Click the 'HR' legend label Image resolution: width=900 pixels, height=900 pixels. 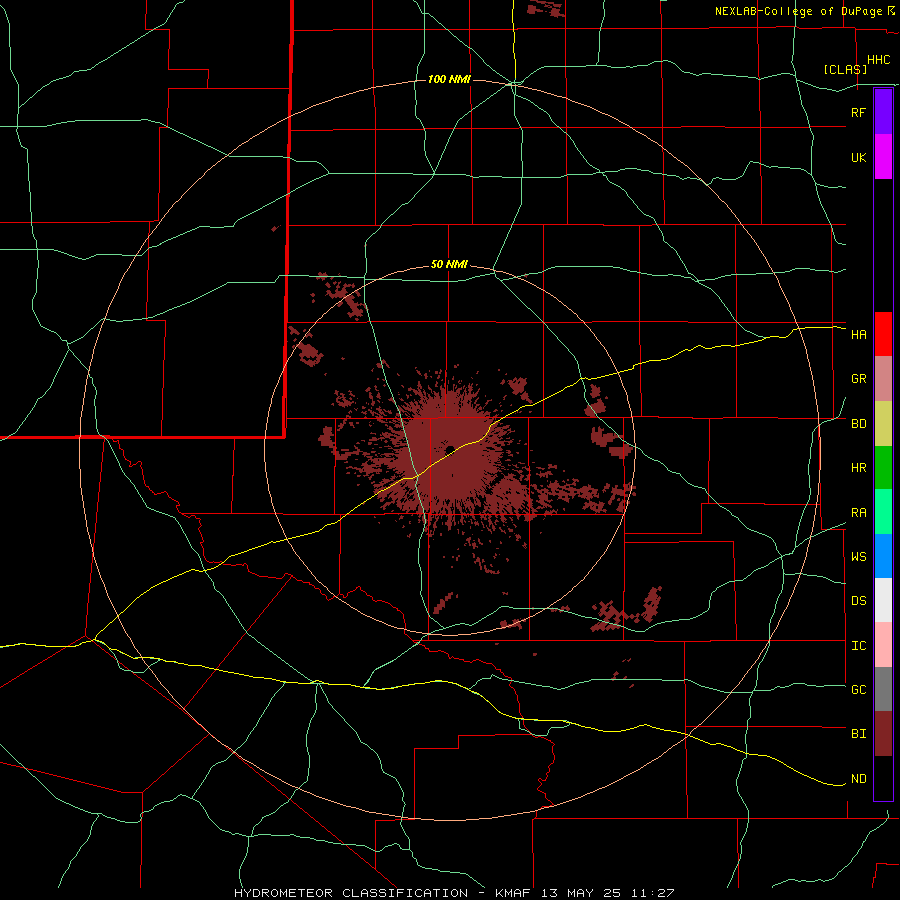858,468
